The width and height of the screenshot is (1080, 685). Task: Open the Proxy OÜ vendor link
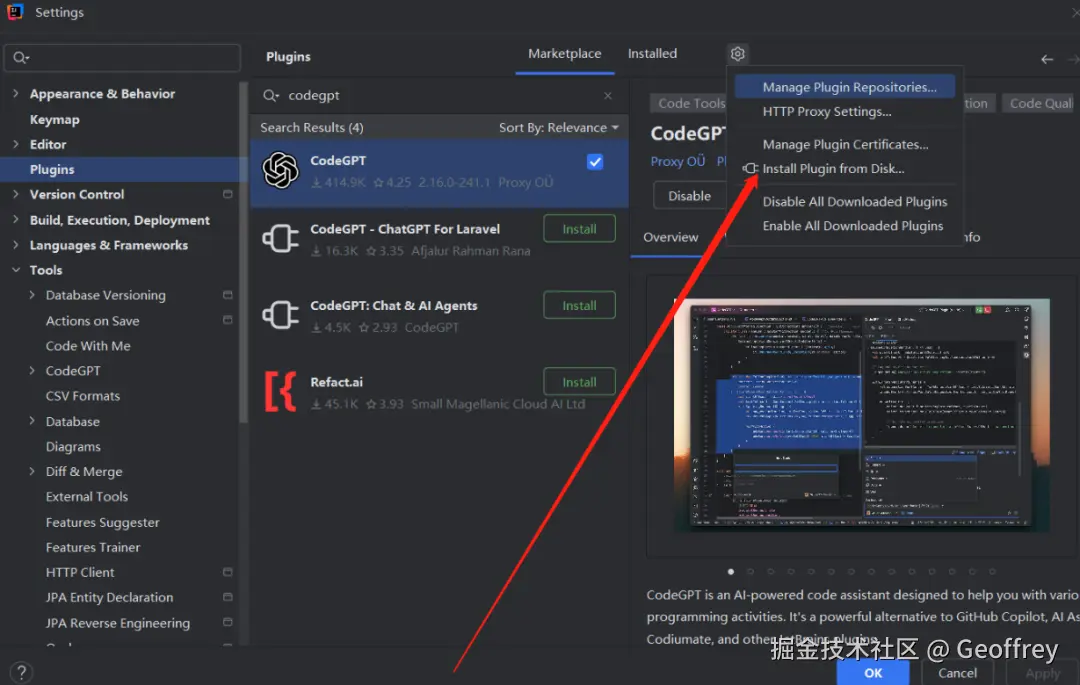678,161
